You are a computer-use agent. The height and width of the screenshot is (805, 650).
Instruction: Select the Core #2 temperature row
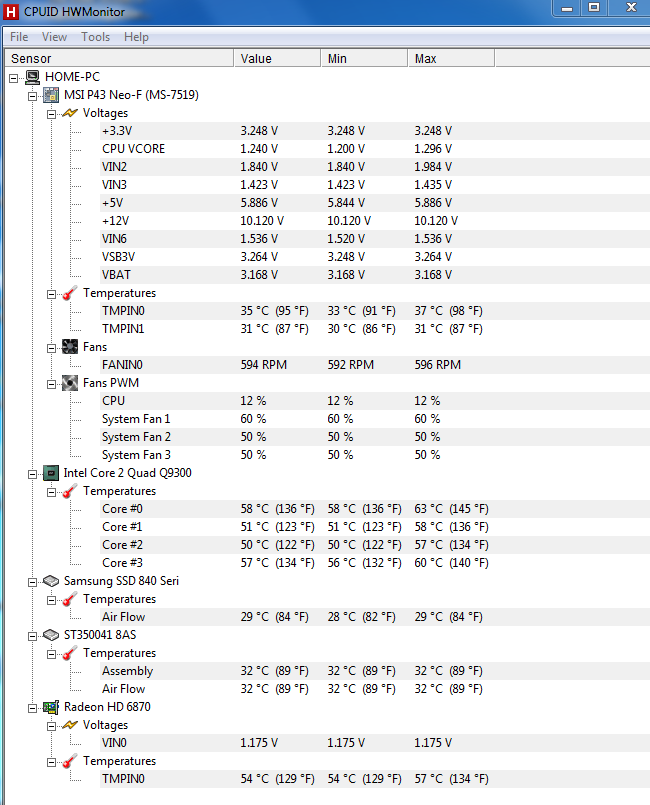(375, 545)
